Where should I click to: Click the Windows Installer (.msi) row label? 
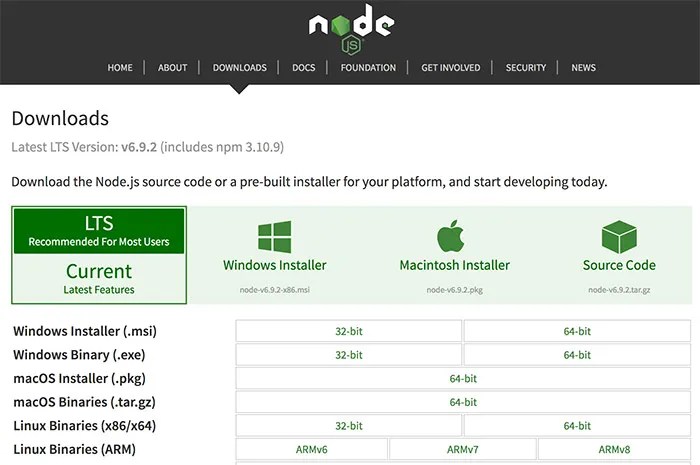pos(85,331)
